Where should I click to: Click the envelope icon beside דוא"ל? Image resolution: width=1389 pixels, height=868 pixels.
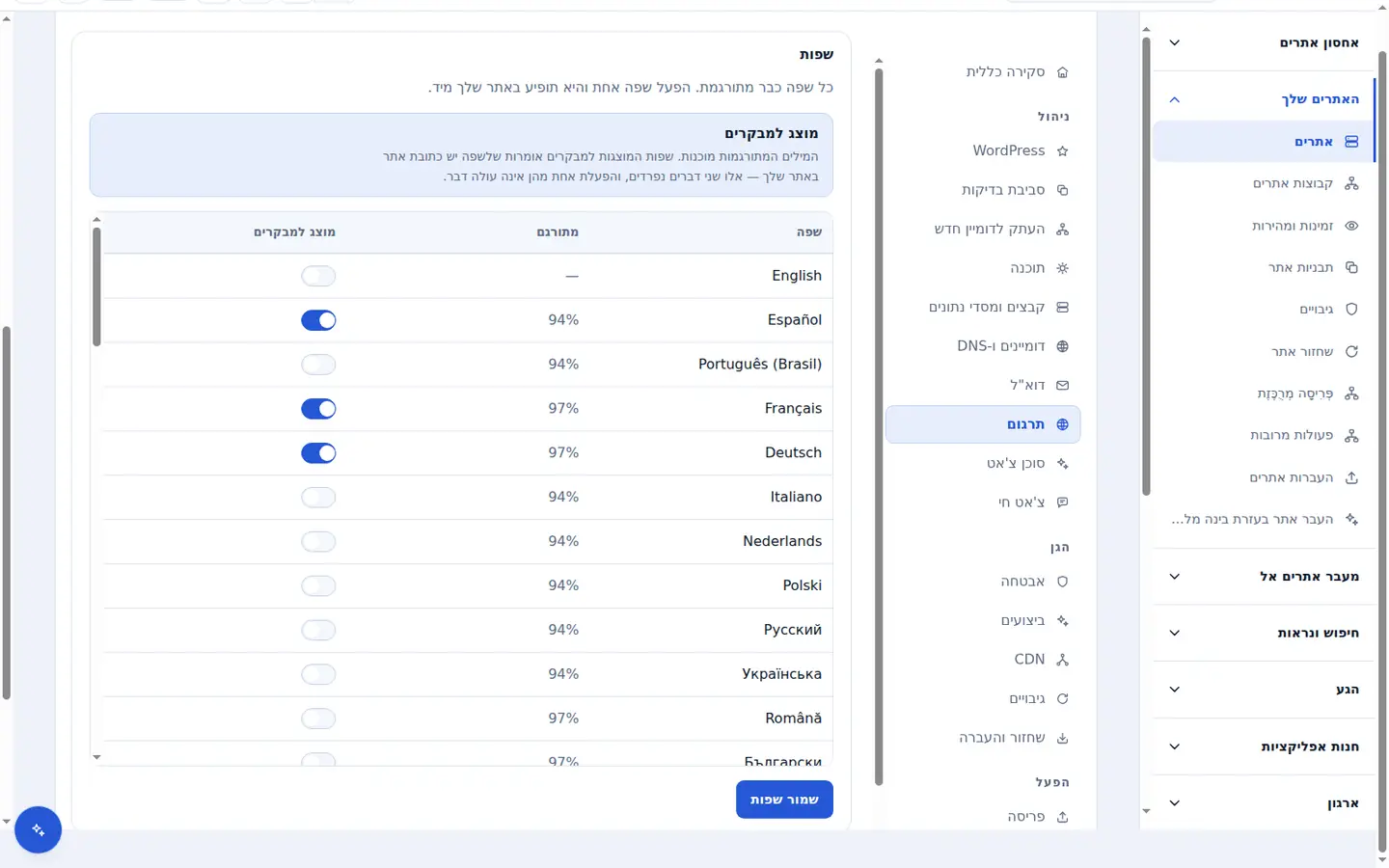(1062, 386)
